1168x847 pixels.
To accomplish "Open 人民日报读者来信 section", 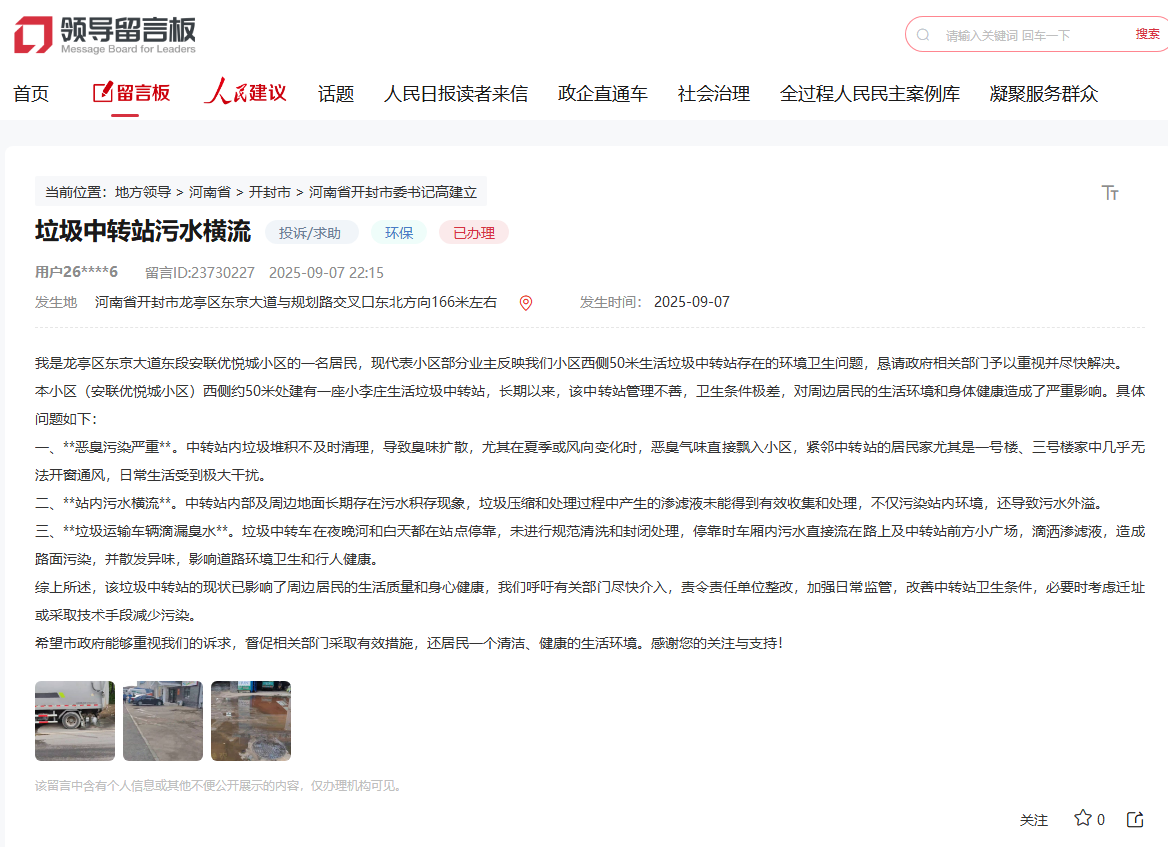I will [456, 94].
